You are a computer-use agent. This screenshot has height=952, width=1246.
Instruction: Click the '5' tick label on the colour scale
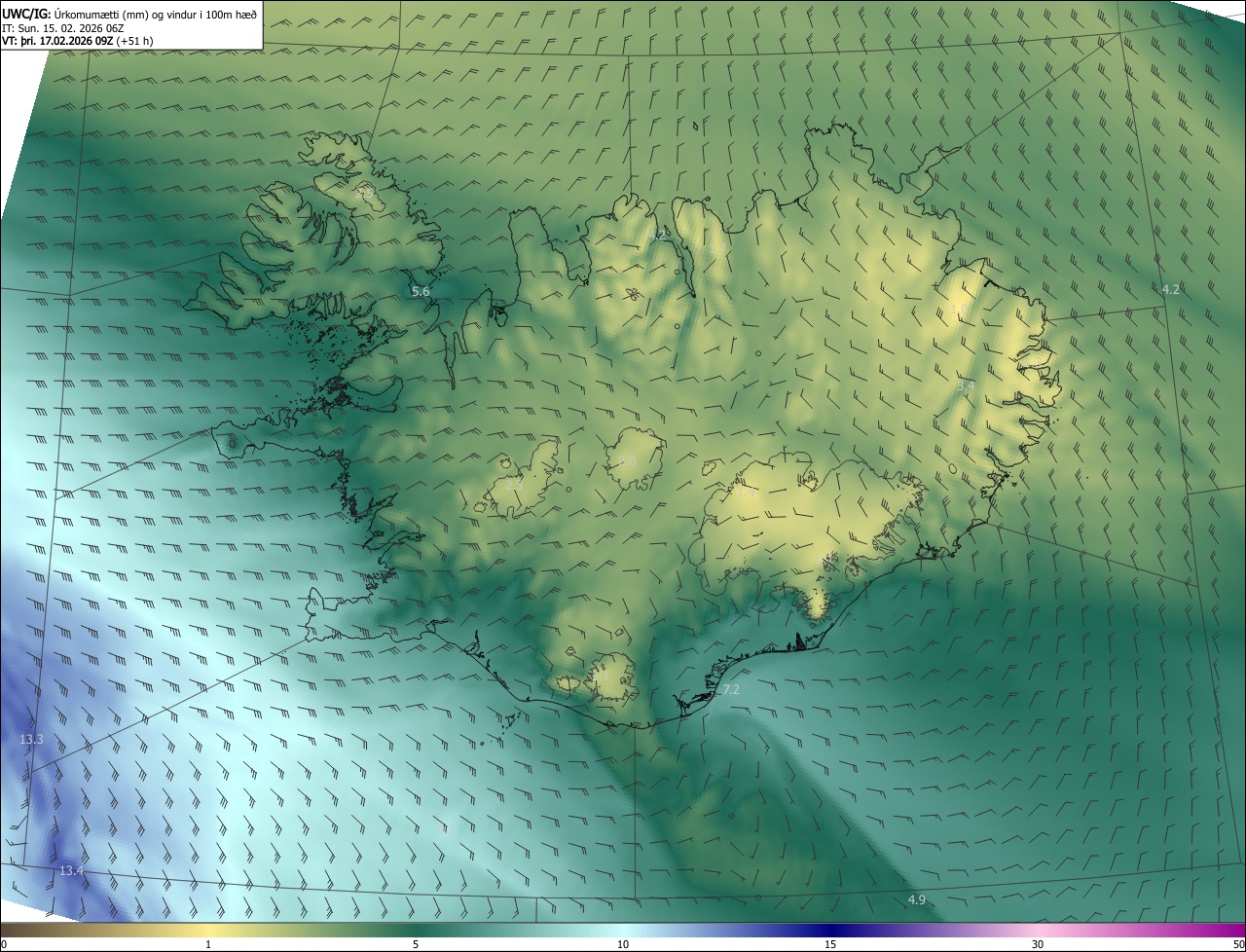coord(416,944)
